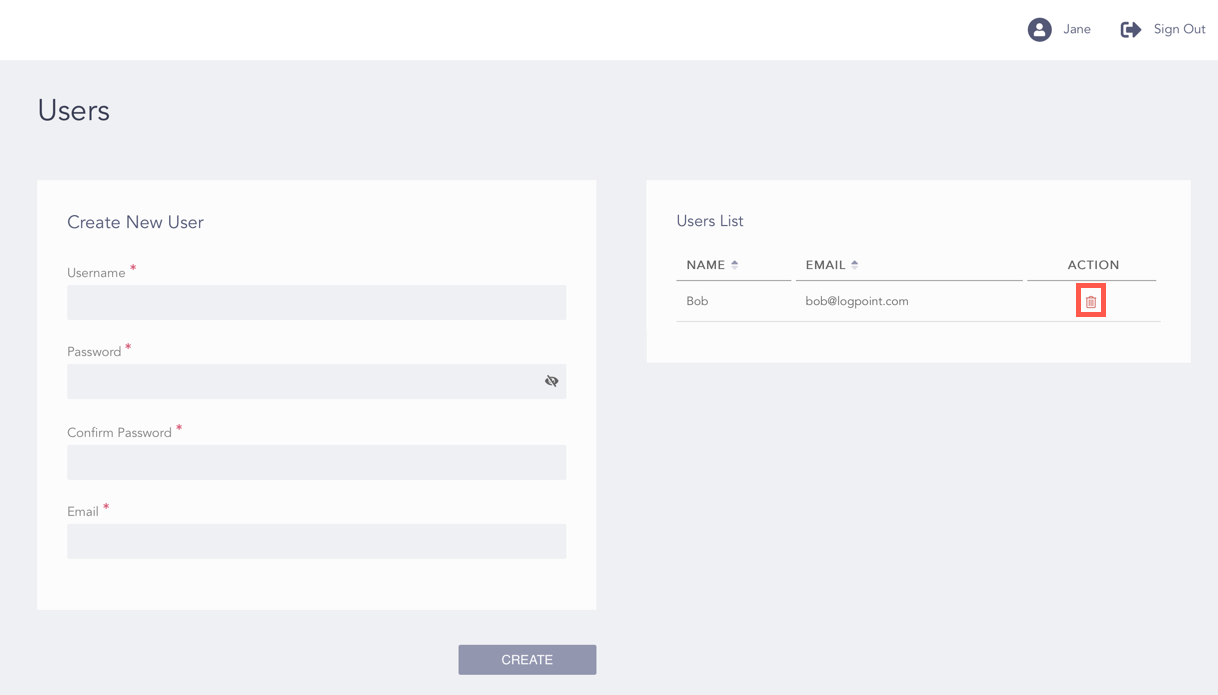Click the bob@logpoint.com email cell
The image size is (1218, 695).
tap(857, 301)
